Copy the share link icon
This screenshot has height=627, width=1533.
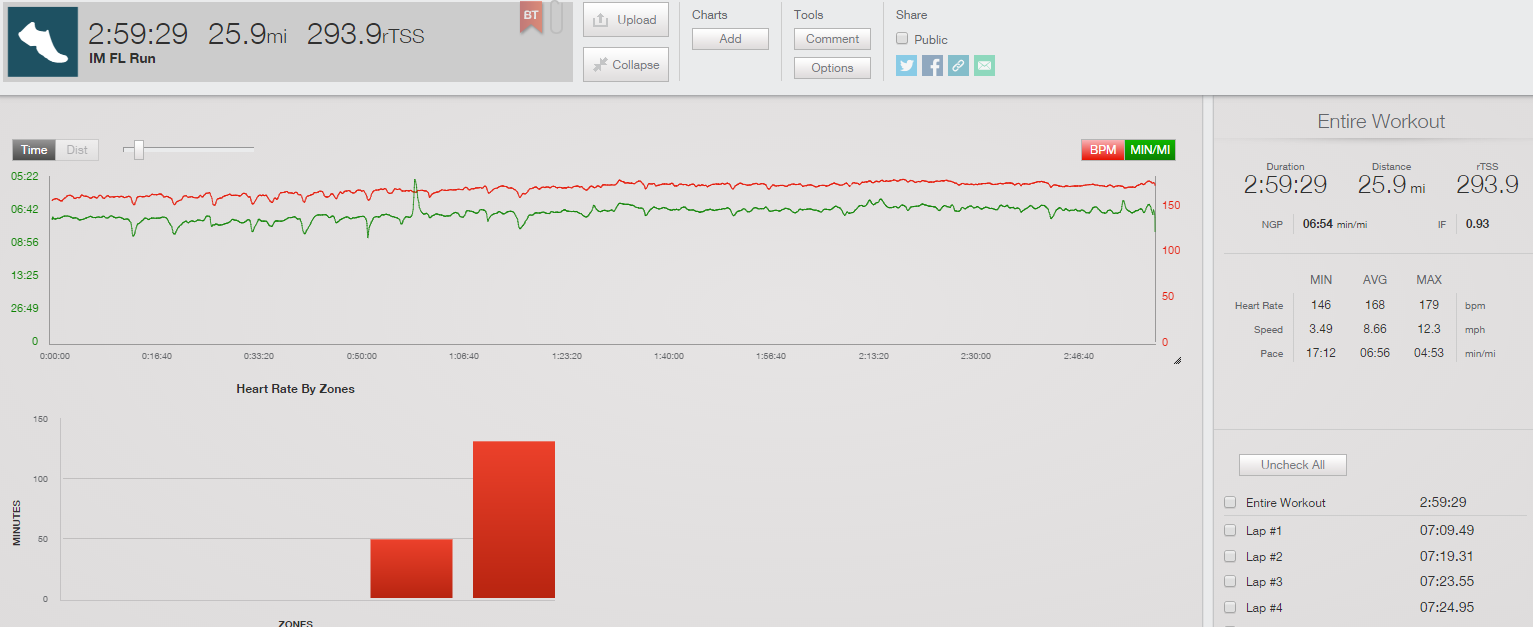click(958, 66)
